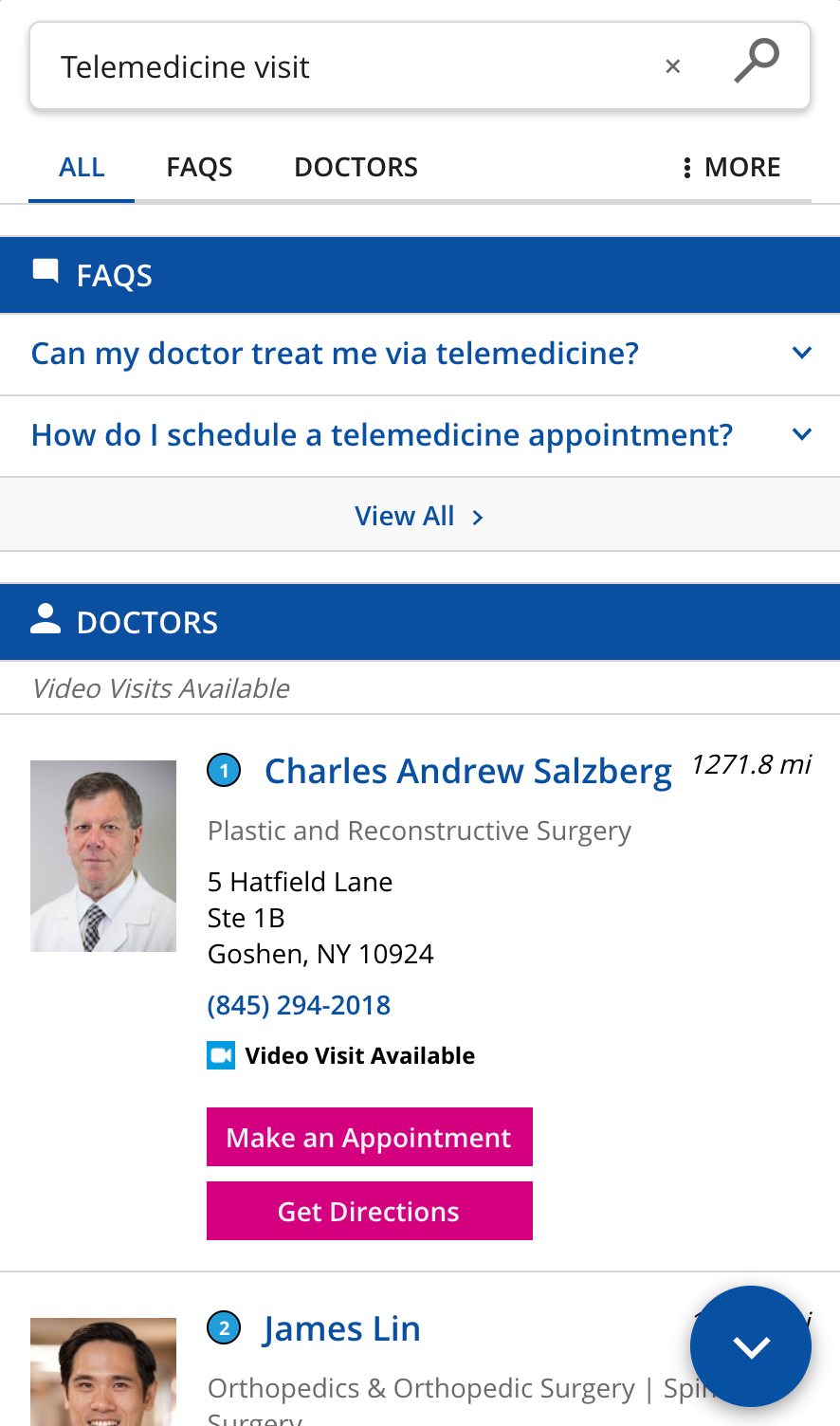Open the MORE three-dot menu
The image size is (840, 1426).
pos(731,167)
